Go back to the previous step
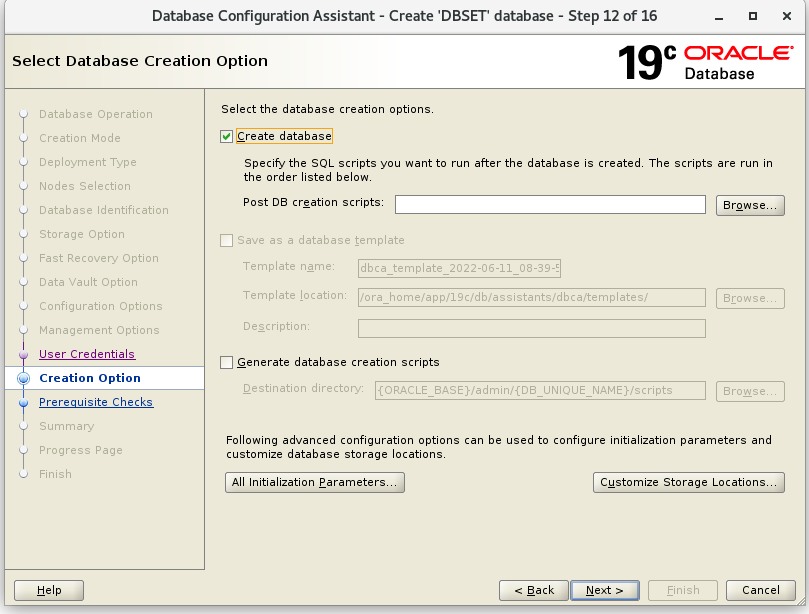 [x=534, y=590]
